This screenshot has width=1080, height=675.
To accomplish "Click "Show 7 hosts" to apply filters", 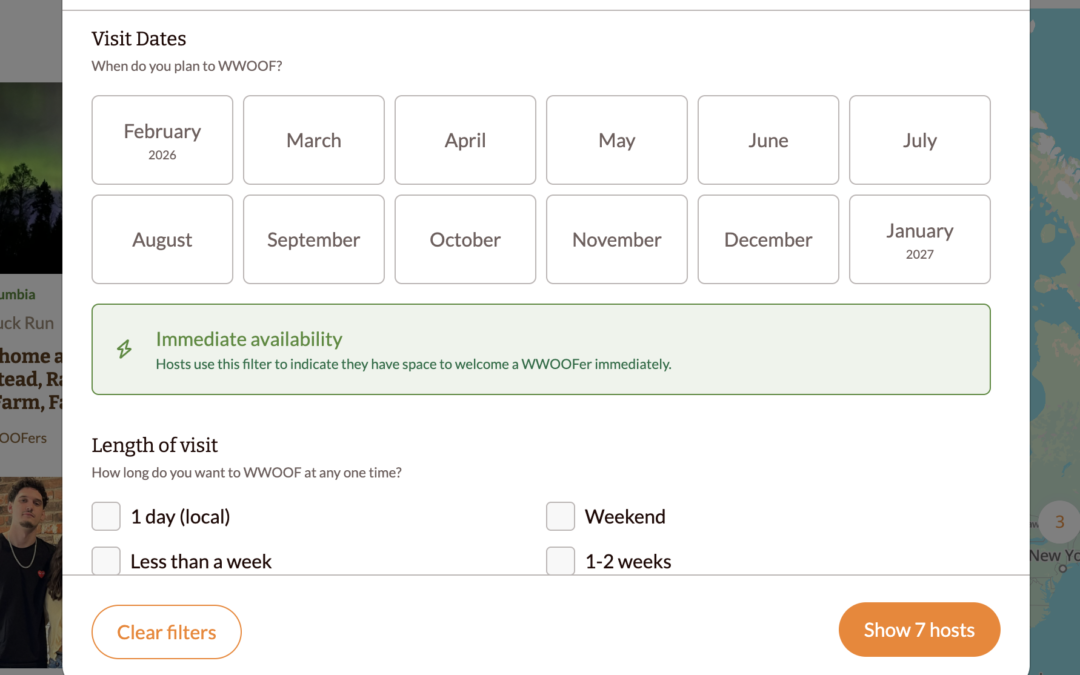I will click(919, 629).
